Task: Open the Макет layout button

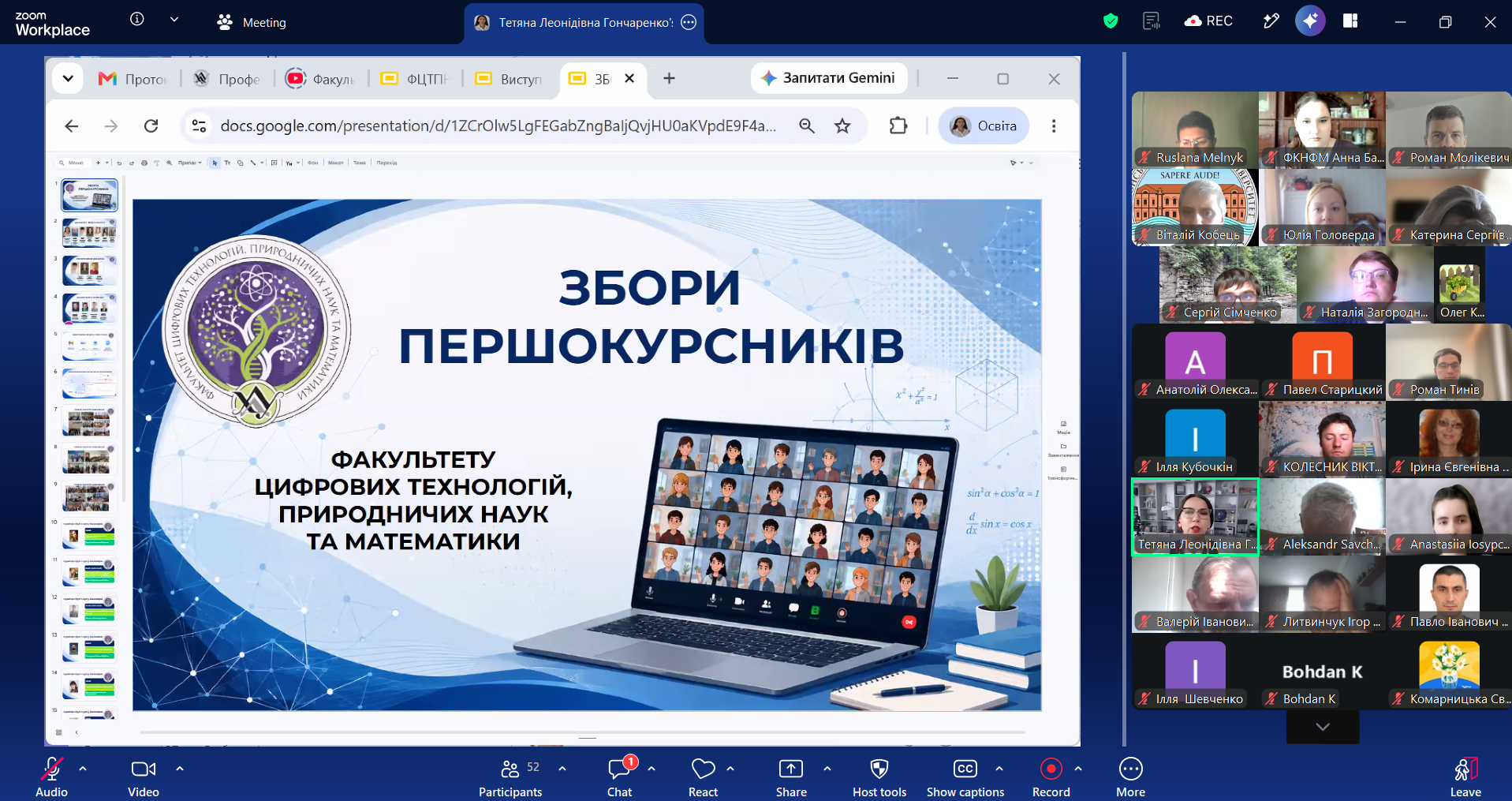Action: tap(336, 163)
